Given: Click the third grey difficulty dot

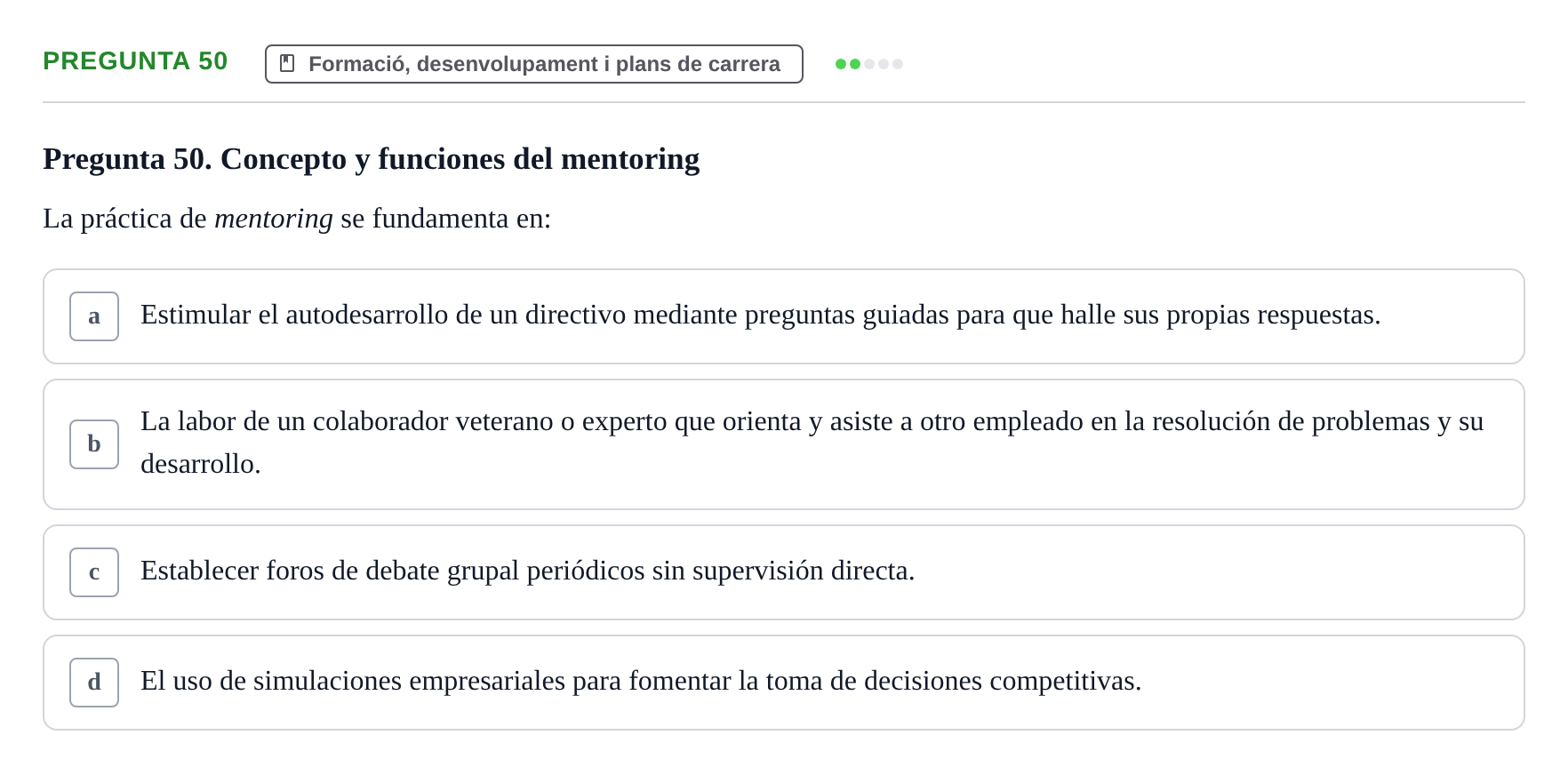Looking at the screenshot, I should (x=869, y=64).
